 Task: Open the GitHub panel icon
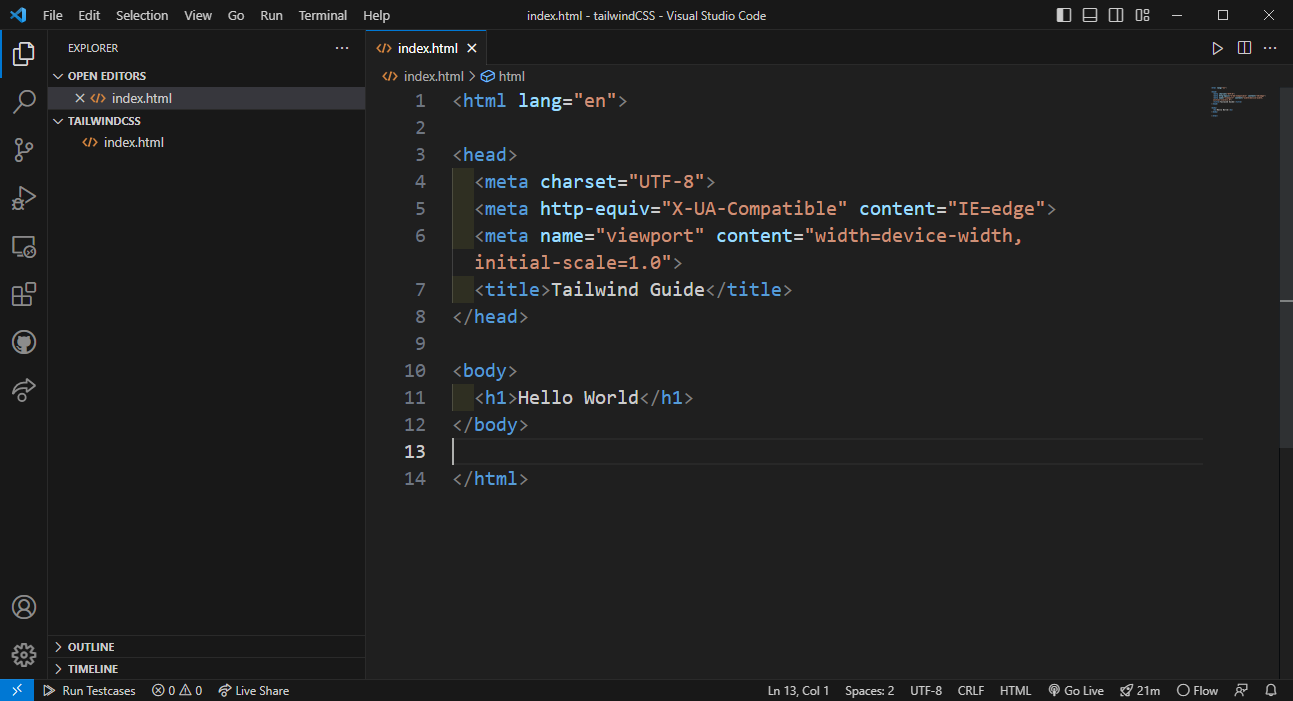[x=24, y=342]
